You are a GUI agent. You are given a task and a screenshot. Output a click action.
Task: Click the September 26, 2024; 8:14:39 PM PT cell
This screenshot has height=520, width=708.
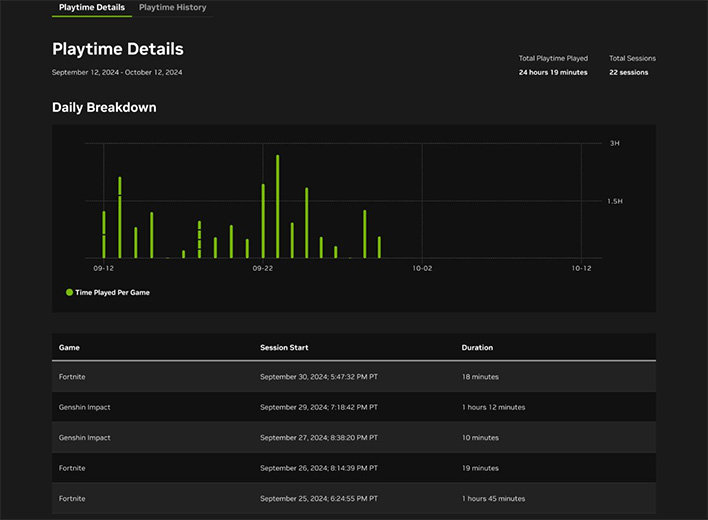pyautogui.click(x=319, y=468)
